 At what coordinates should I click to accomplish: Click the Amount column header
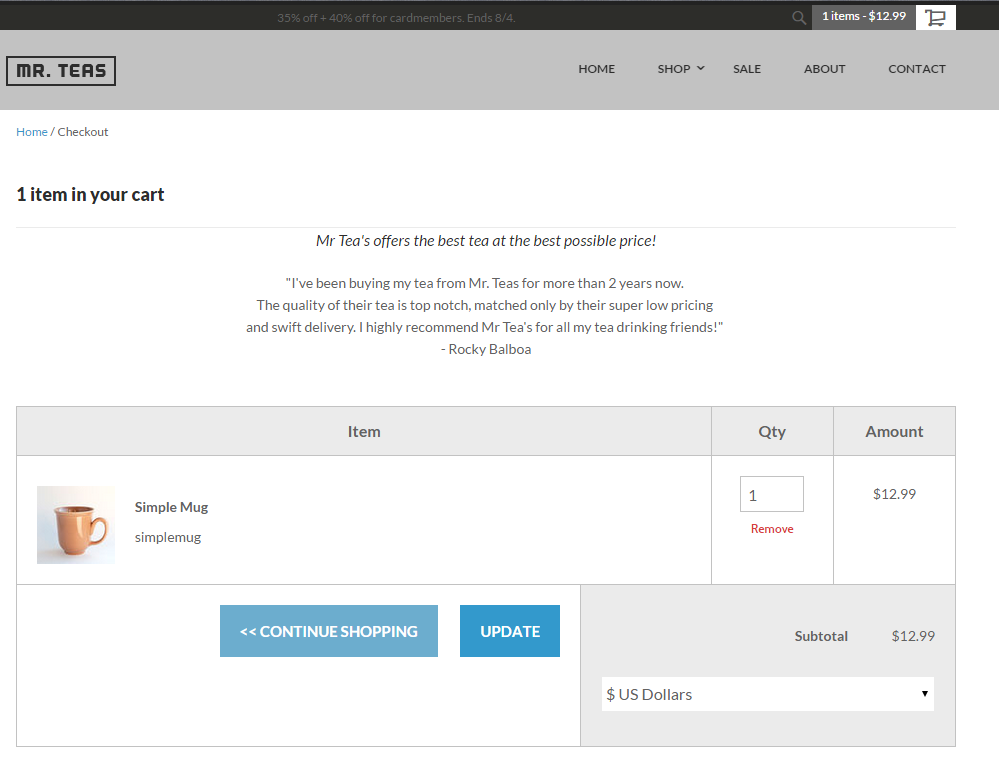click(x=894, y=431)
